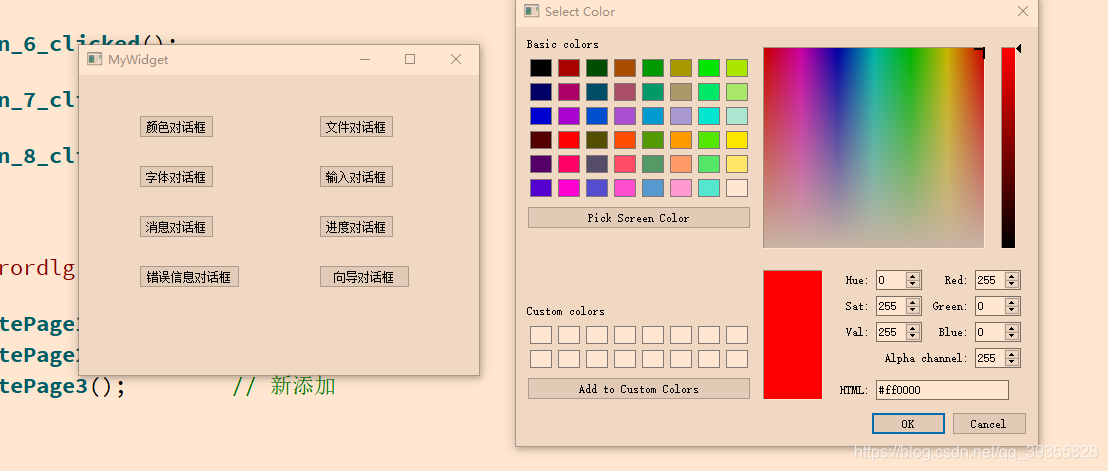The image size is (1108, 471).
Task: Minimize the MyWidget window
Action: (x=365, y=59)
